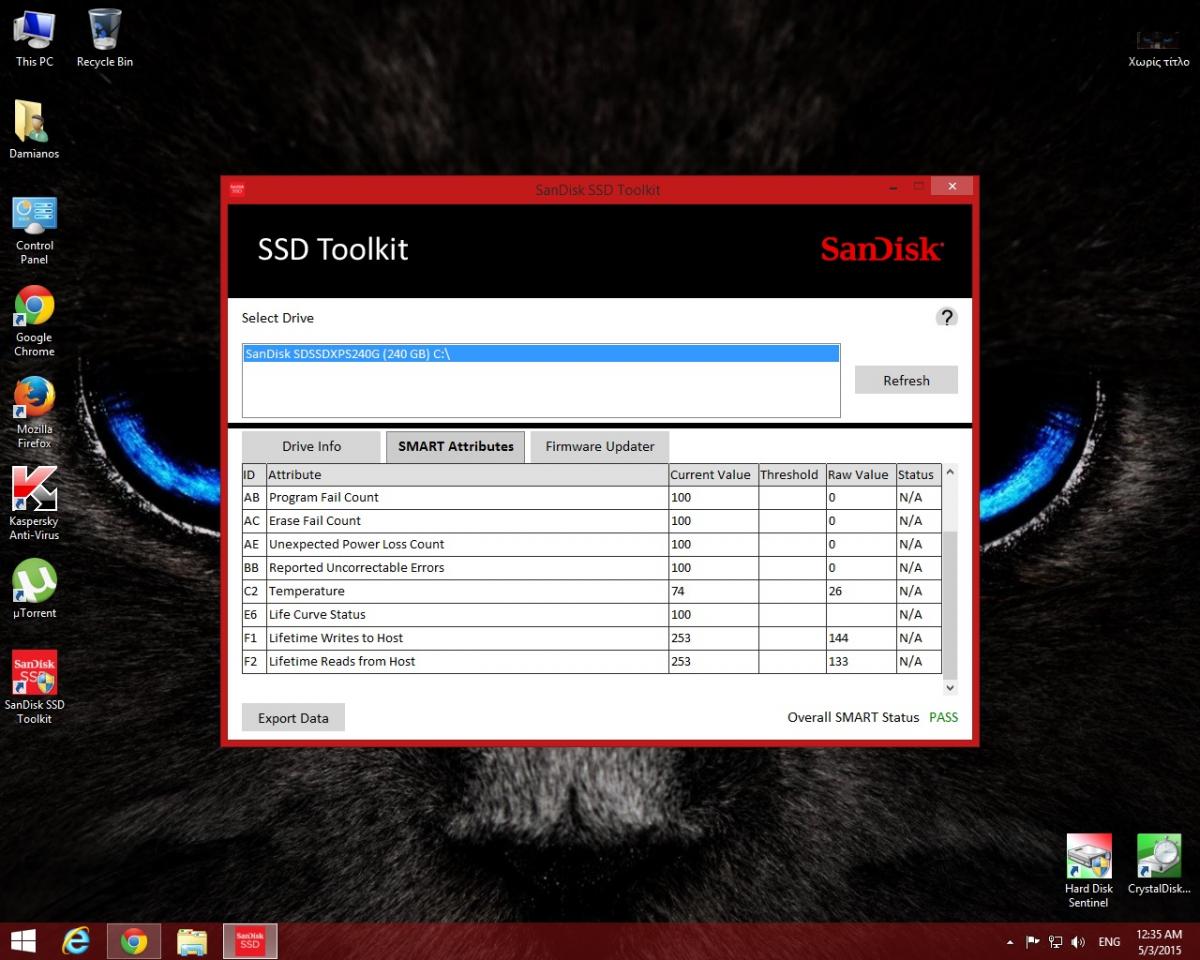Click the scrollbar up arrow in attributes table
Viewport: 1200px width, 960px height.
point(950,471)
